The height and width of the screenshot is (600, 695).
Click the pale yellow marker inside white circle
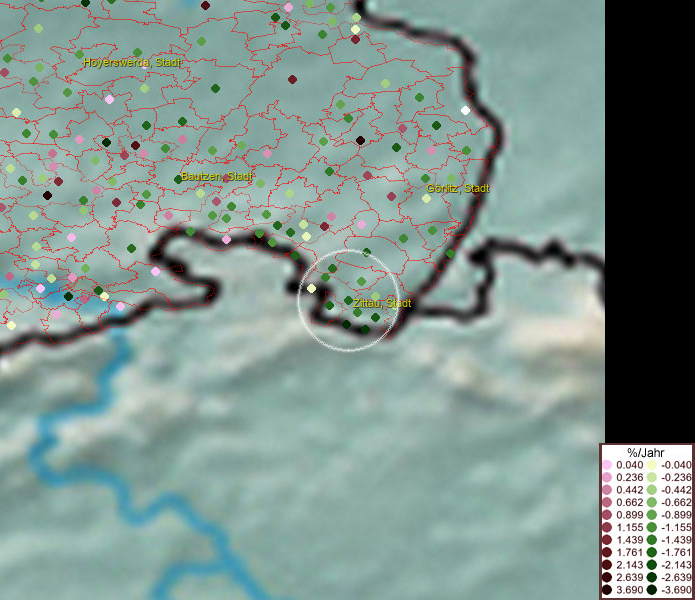pyautogui.click(x=311, y=288)
